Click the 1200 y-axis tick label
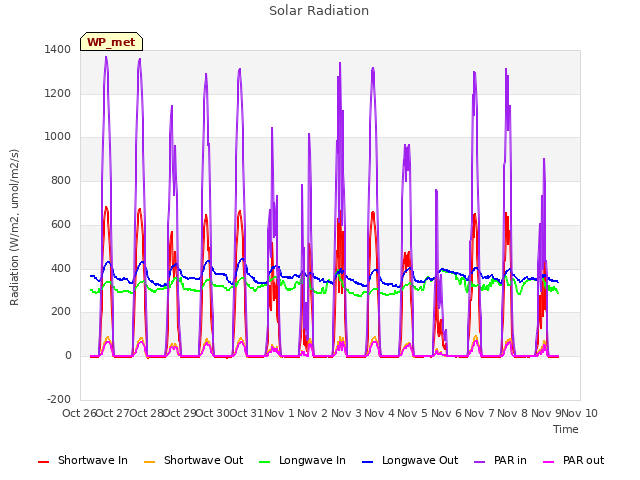The image size is (640, 480). point(58,93)
